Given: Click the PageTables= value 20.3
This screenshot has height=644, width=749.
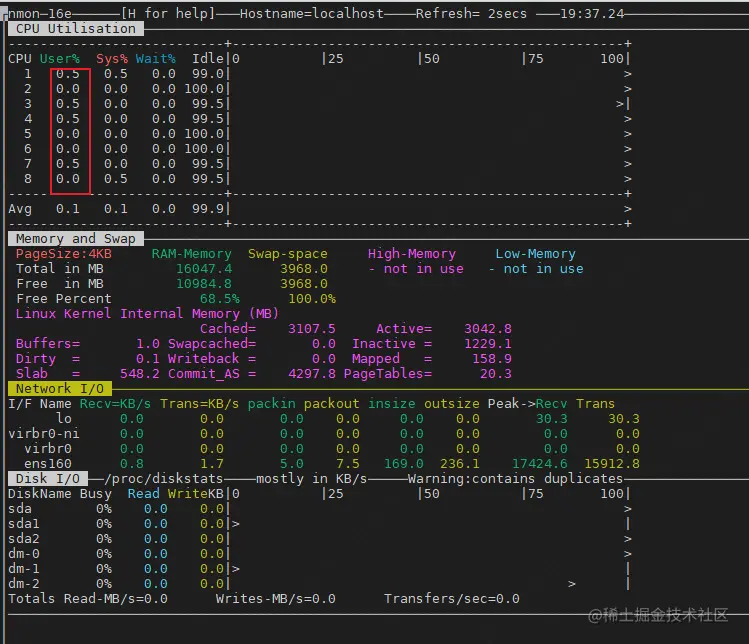Looking at the screenshot, I should pyautogui.click(x=496, y=373).
